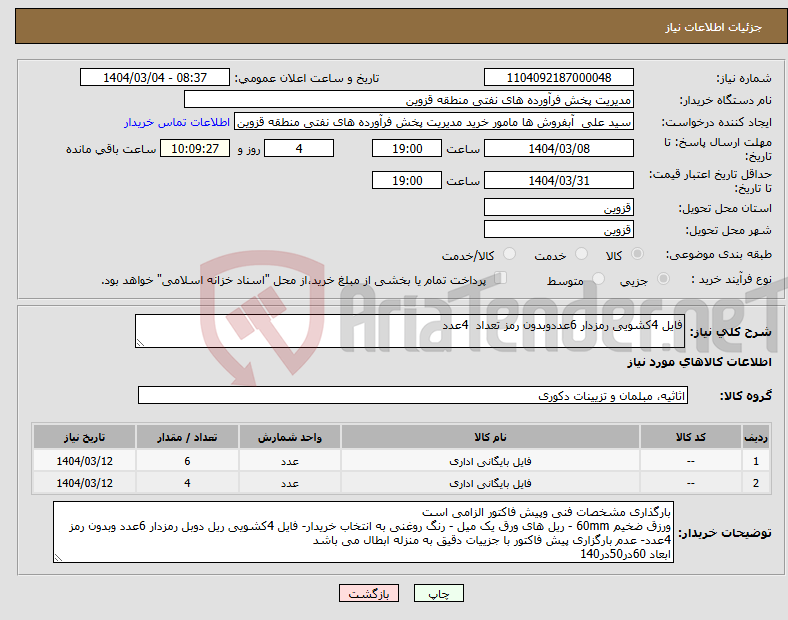Click the تاریخ نیاز column header

pos(84,437)
